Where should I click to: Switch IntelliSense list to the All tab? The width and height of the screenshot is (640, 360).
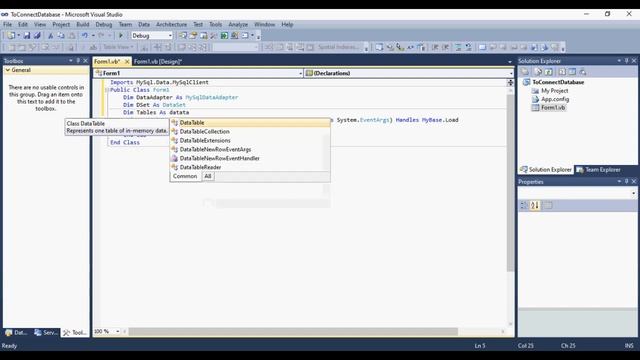pyautogui.click(x=208, y=176)
